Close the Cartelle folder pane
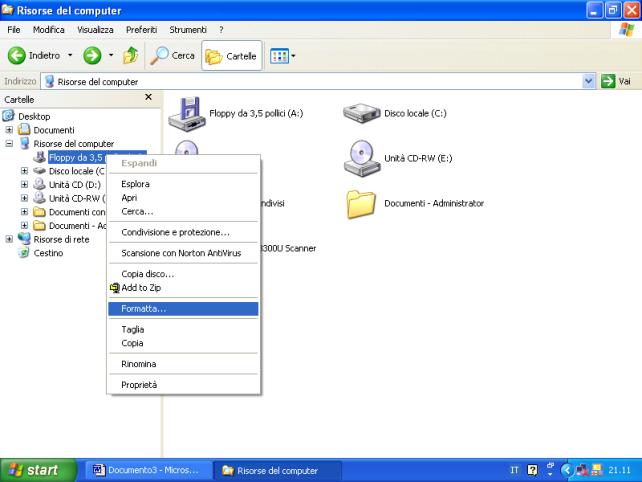The height and width of the screenshot is (482, 642). (x=149, y=97)
